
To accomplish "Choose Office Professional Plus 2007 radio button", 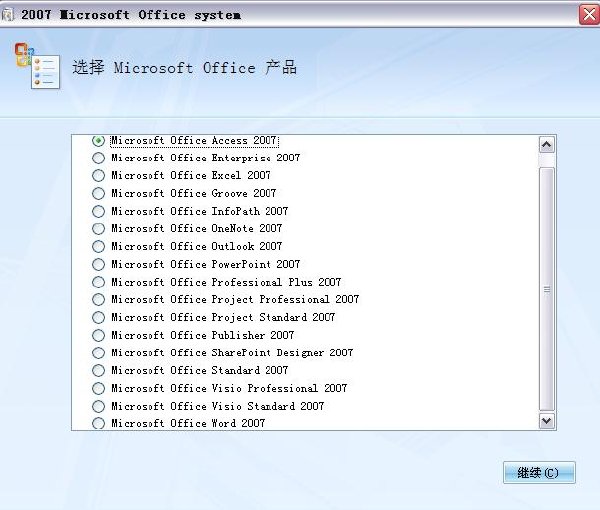I will [98, 282].
